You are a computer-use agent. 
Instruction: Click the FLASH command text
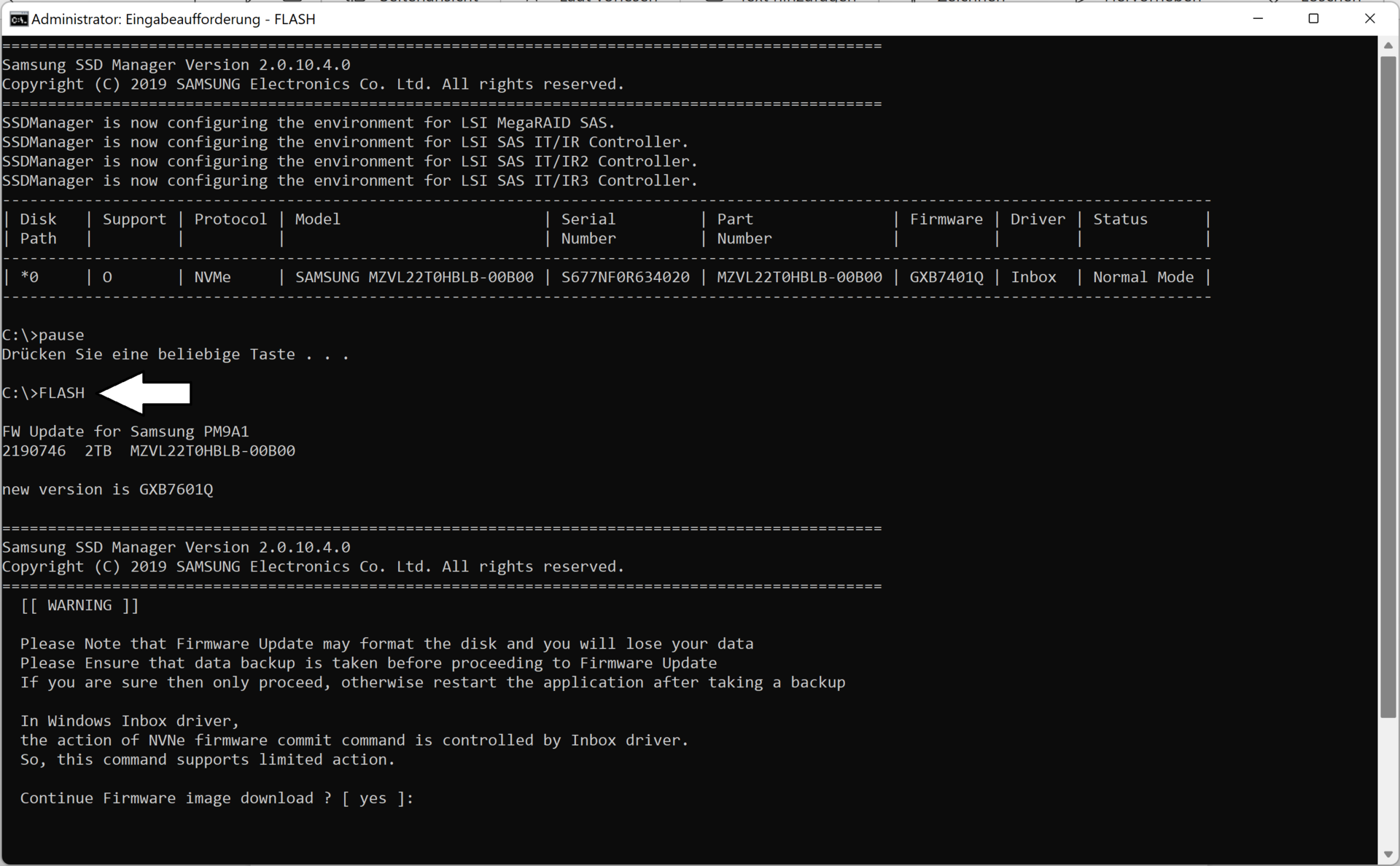(62, 393)
